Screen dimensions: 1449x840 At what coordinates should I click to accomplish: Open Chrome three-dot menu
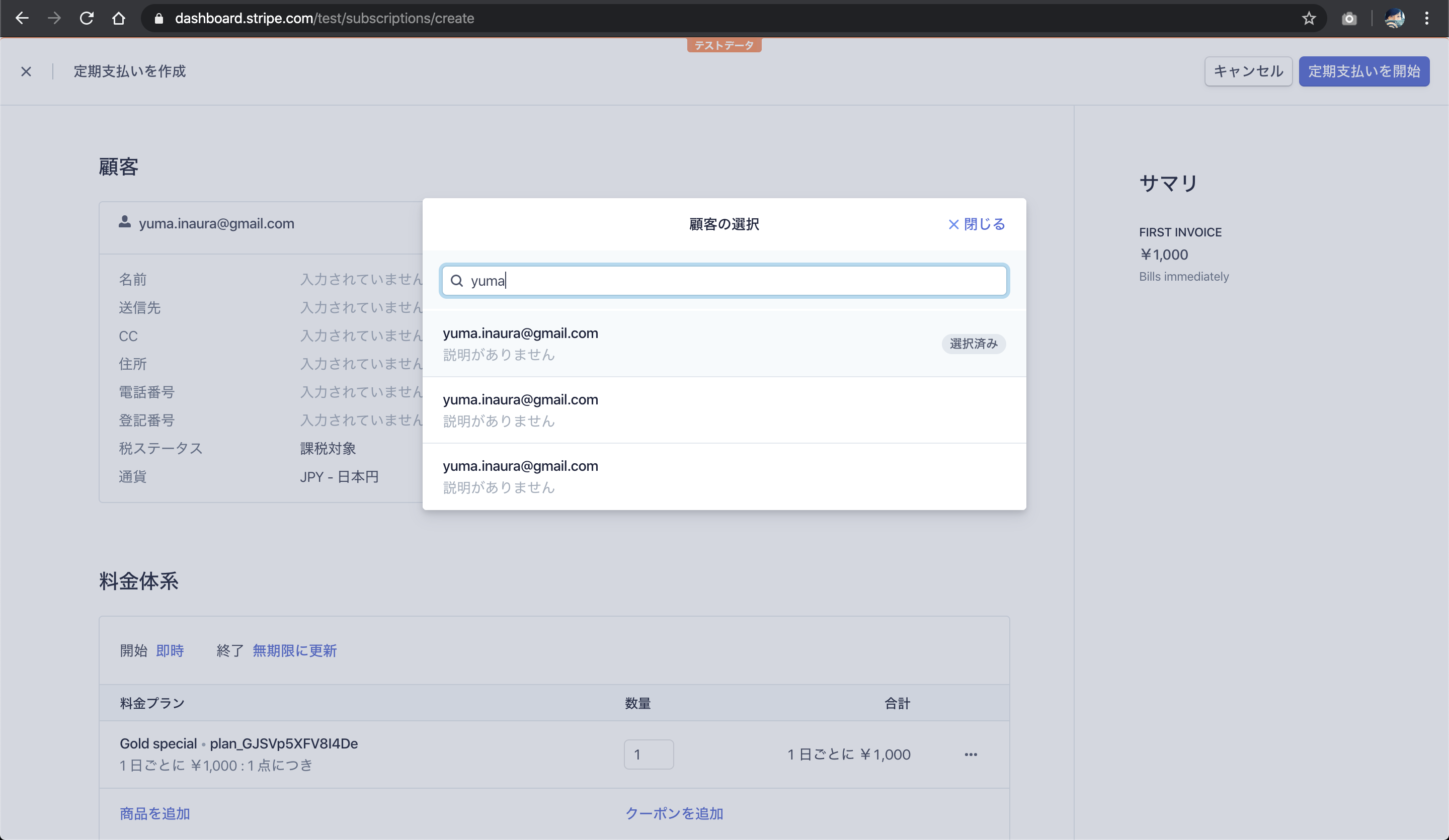tap(1426, 19)
